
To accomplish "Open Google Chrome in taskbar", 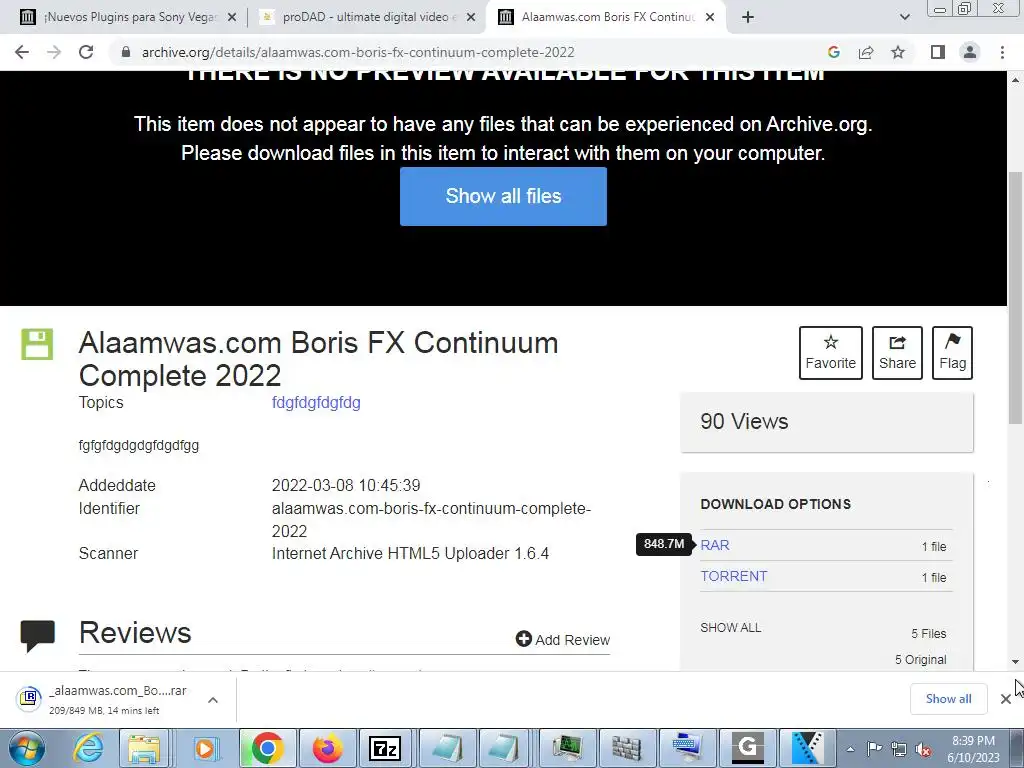I will [267, 748].
